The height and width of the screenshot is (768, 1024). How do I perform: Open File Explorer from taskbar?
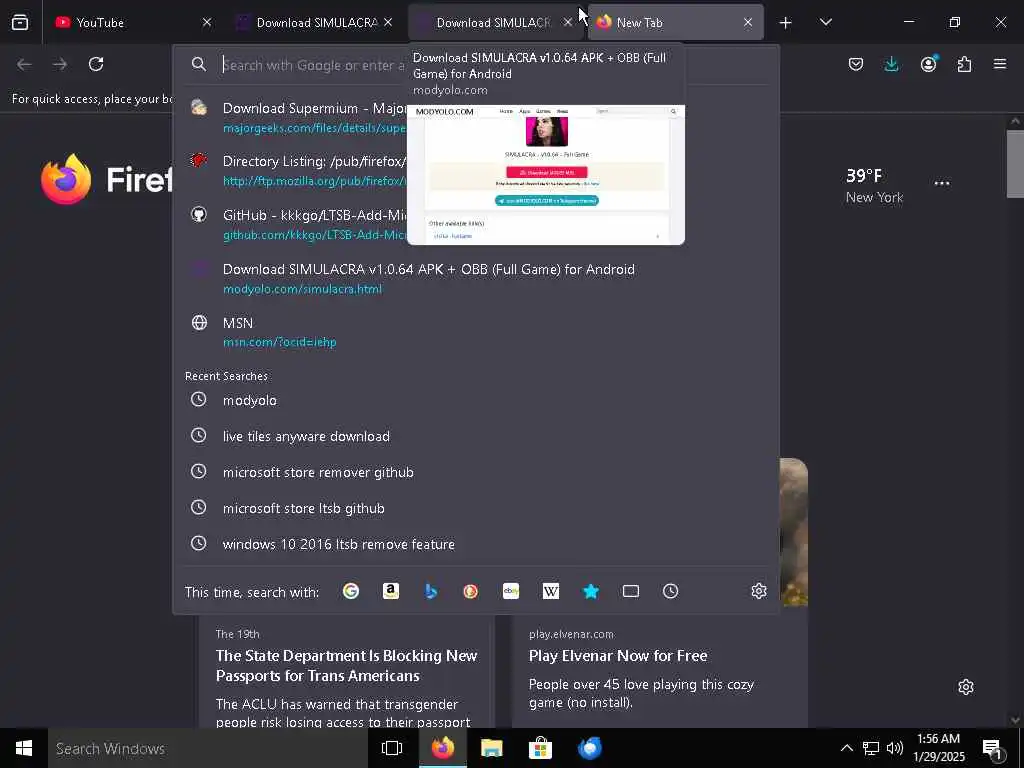[x=491, y=748]
